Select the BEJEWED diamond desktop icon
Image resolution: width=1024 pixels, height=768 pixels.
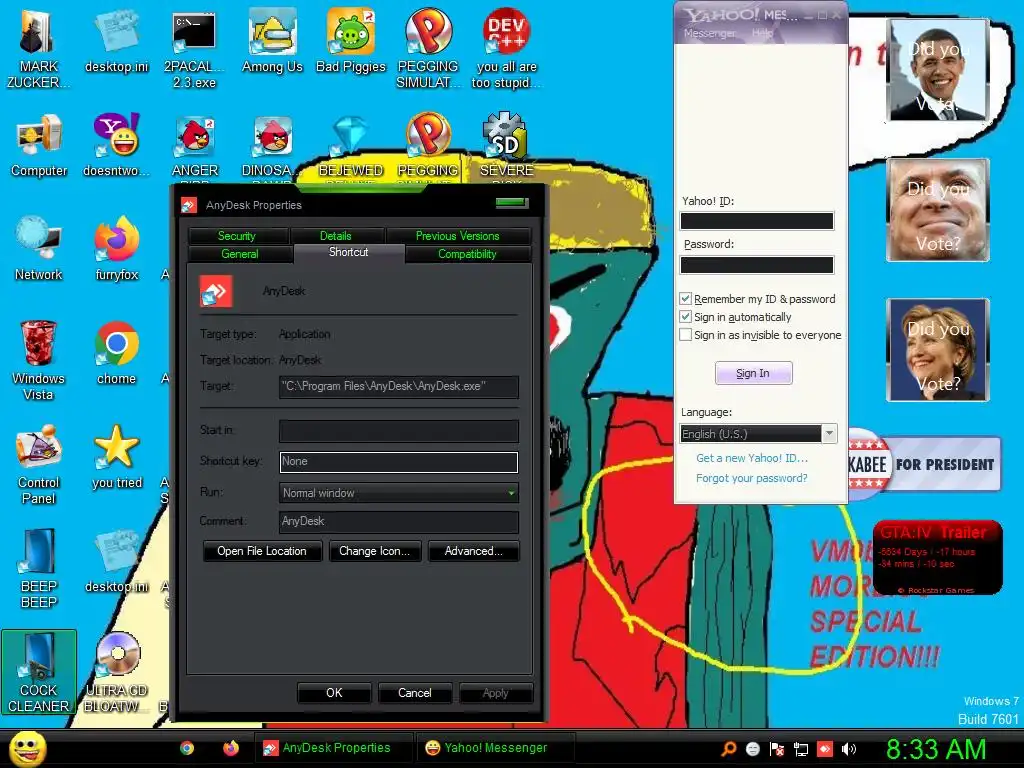coord(351,147)
